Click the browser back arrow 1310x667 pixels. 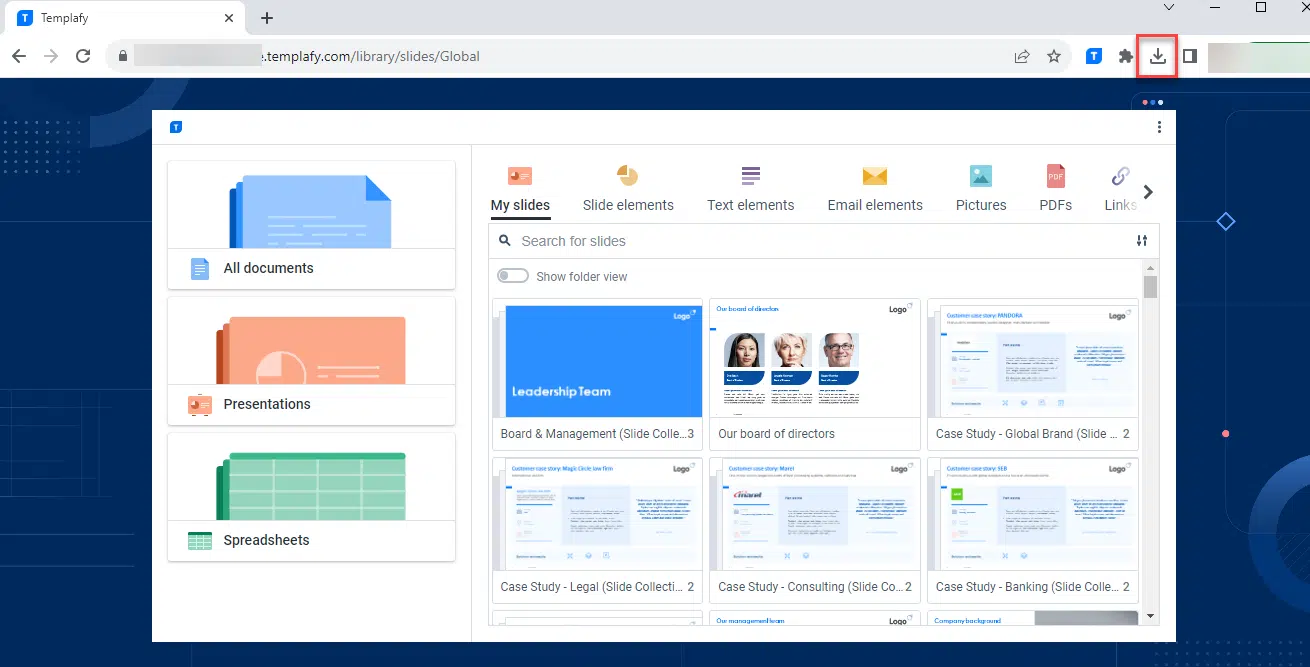click(20, 56)
